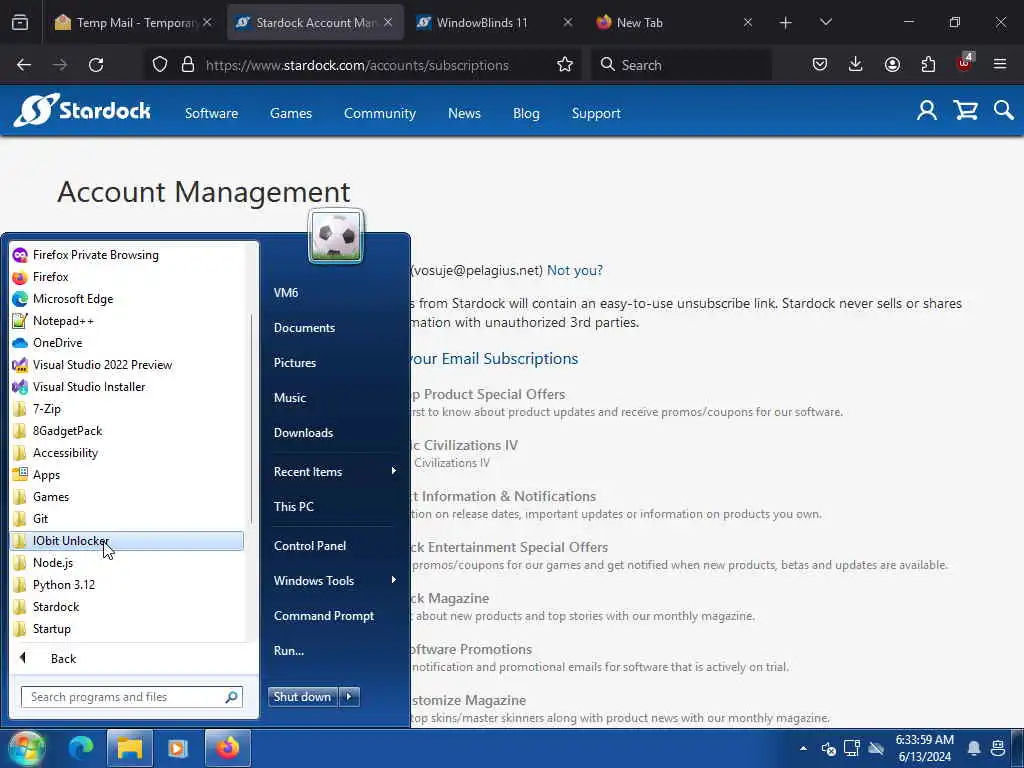Click the soccer ball user picture
This screenshot has width=1024, height=768.
[336, 236]
